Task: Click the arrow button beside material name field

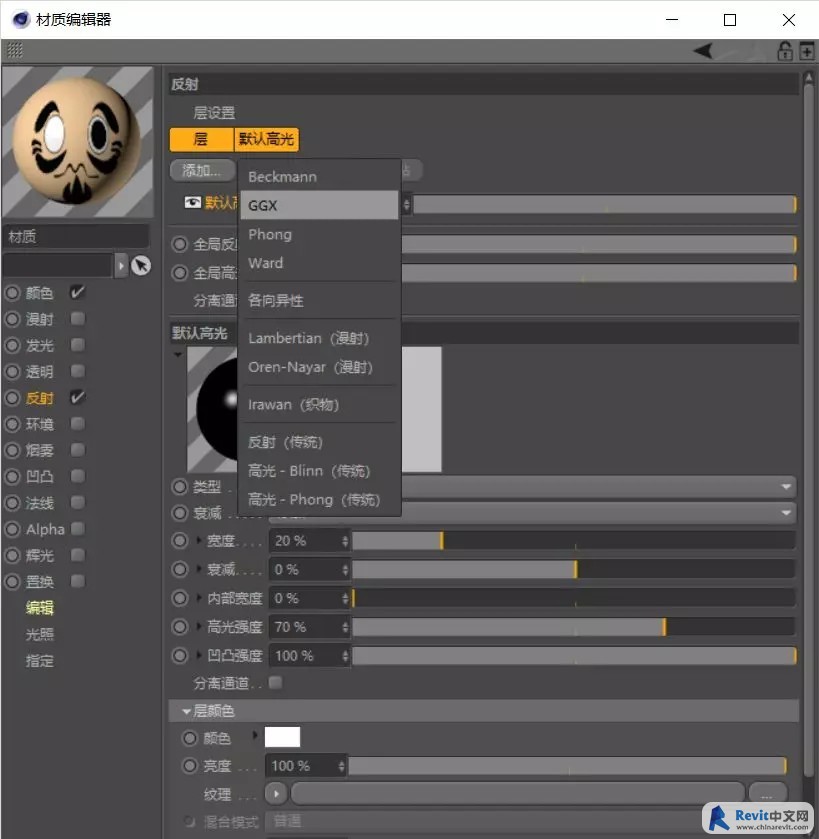Action: (x=121, y=265)
